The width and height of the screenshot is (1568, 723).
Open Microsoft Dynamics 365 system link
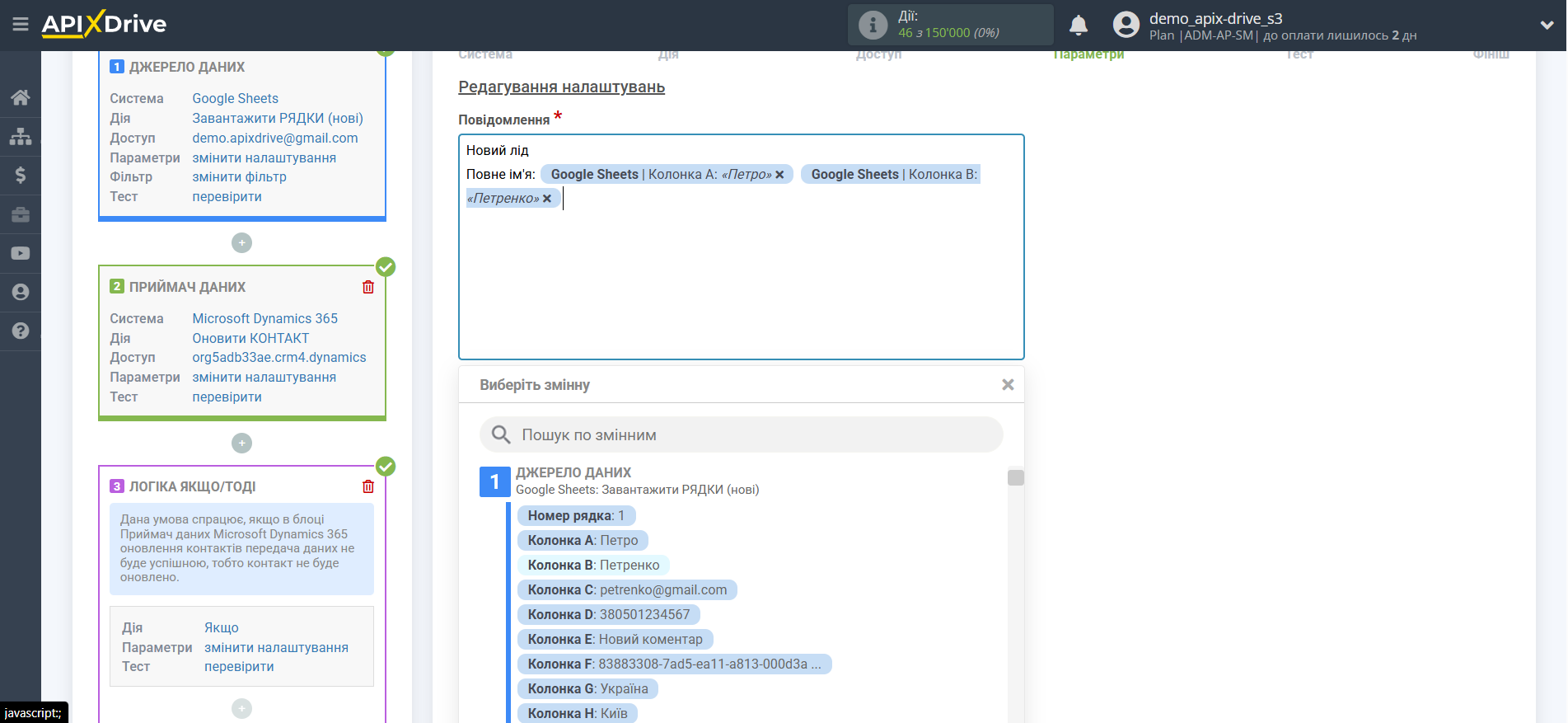point(264,318)
